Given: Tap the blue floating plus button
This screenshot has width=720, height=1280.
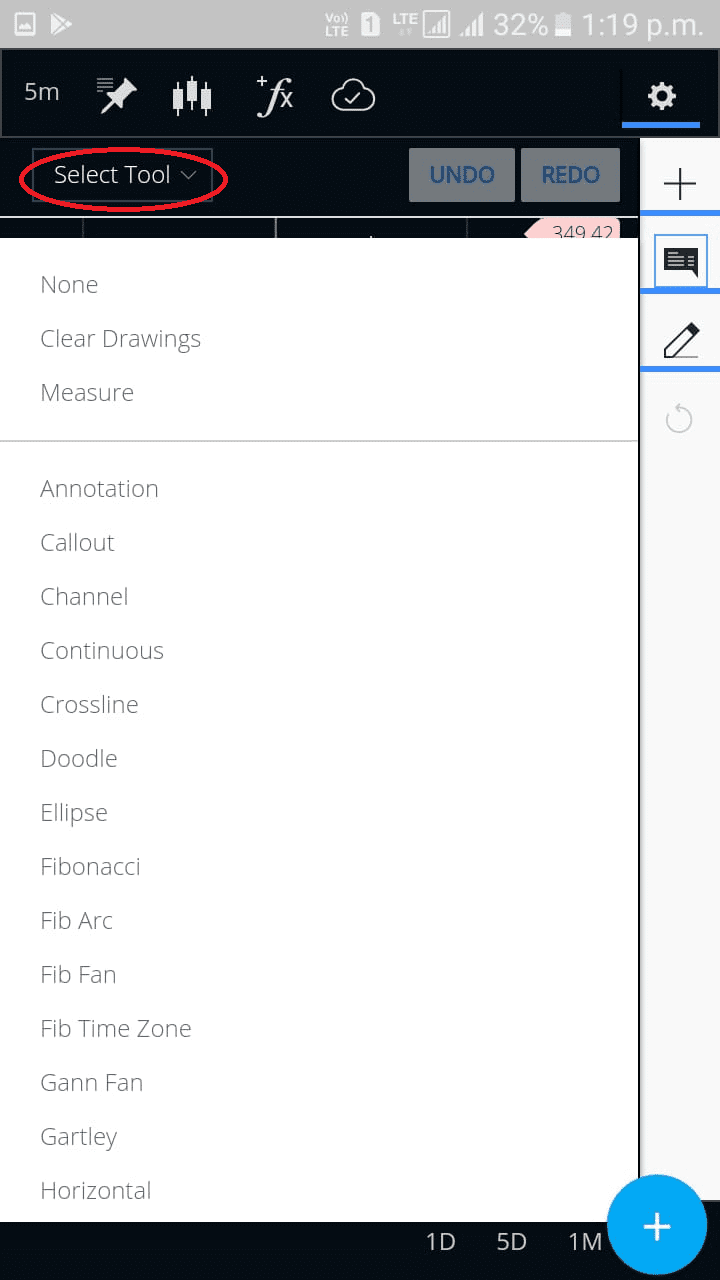Looking at the screenshot, I should 657,1225.
